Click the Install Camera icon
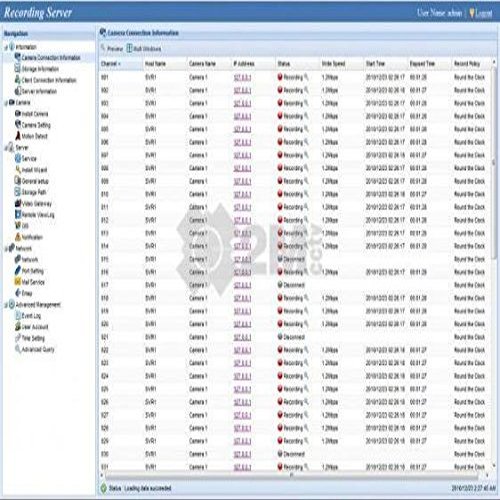Viewport: 500px width, 500px height. [x=18, y=114]
